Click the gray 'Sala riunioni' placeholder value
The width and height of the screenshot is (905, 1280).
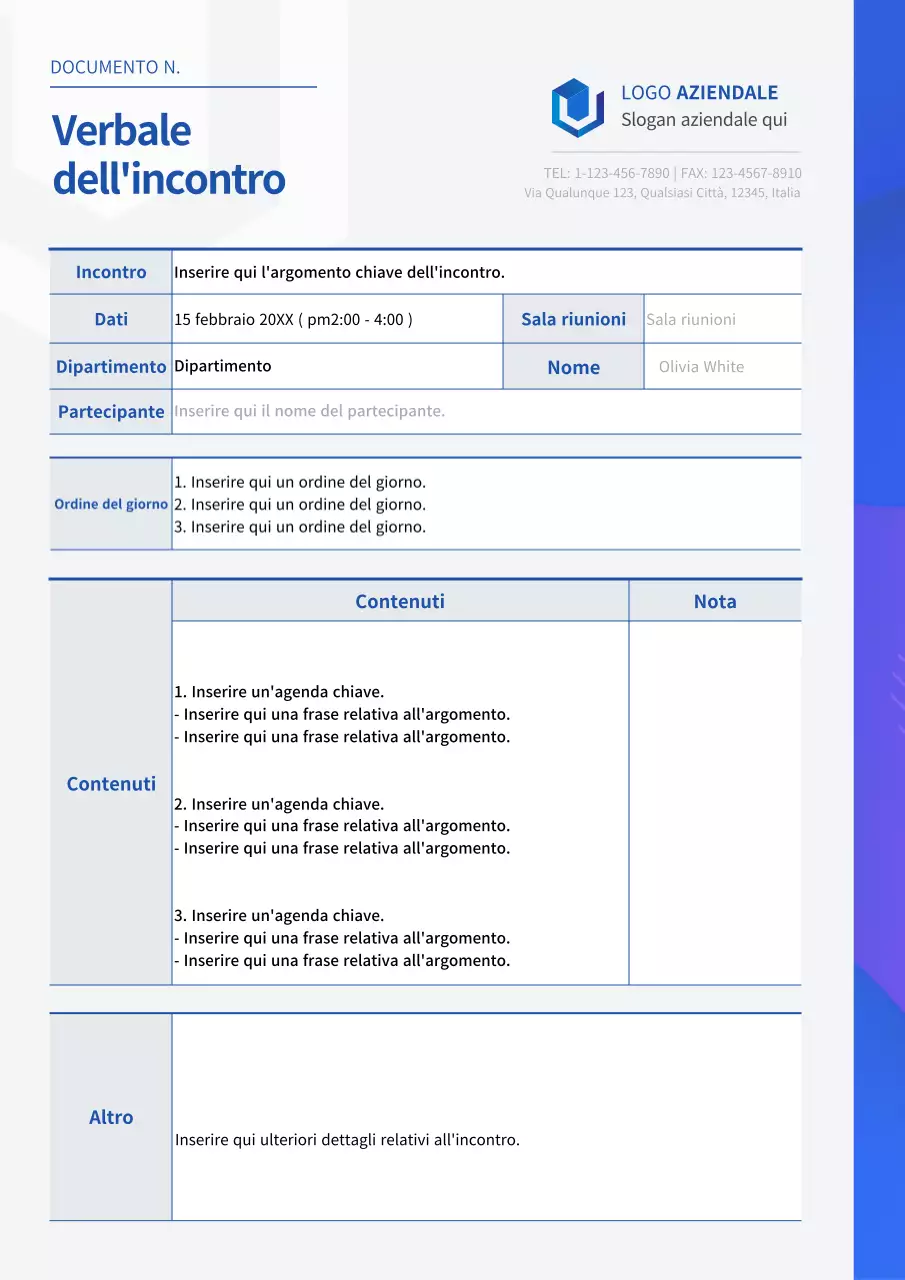tap(691, 320)
